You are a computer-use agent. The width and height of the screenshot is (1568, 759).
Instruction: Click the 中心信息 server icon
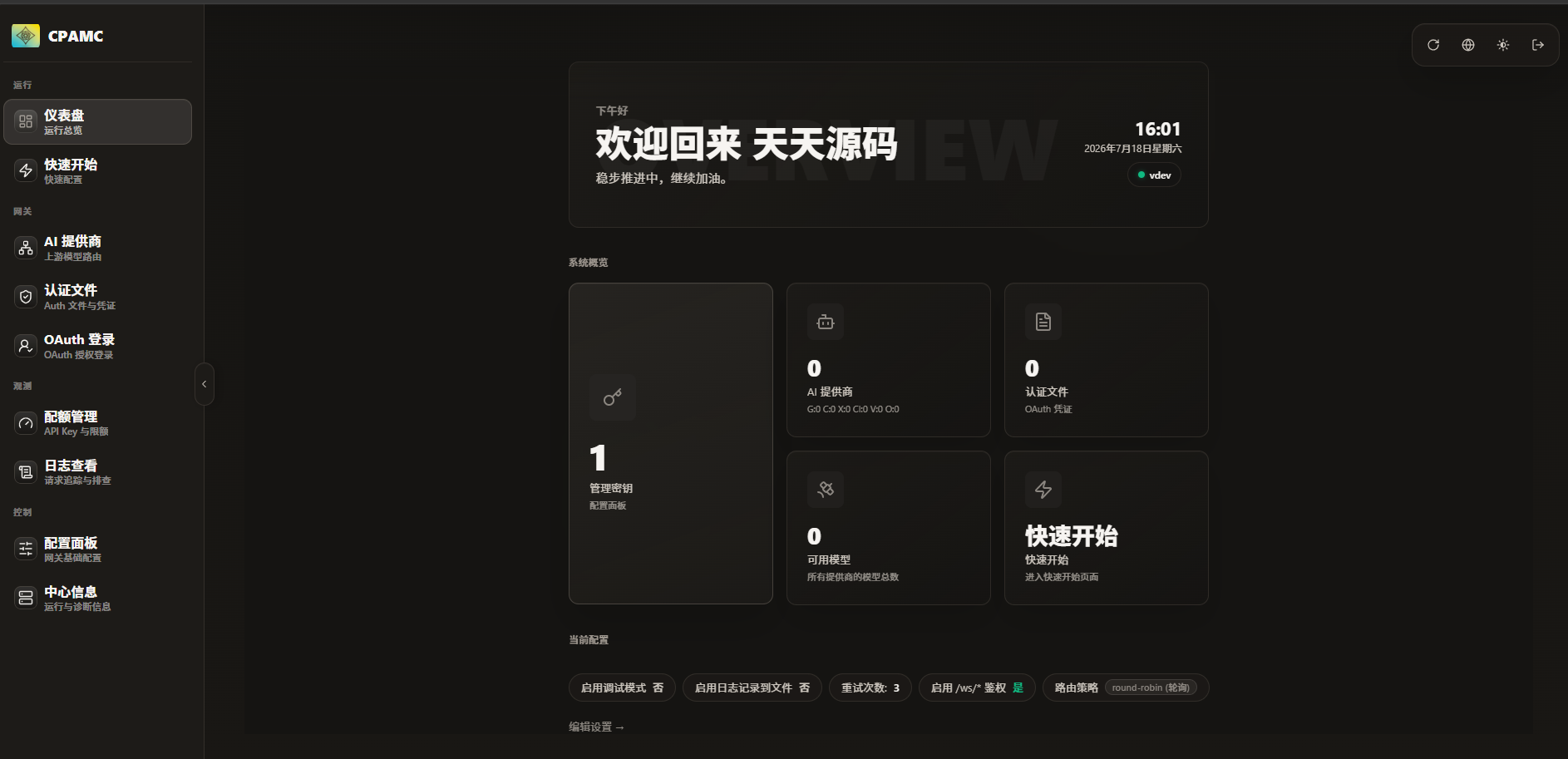tap(26, 598)
